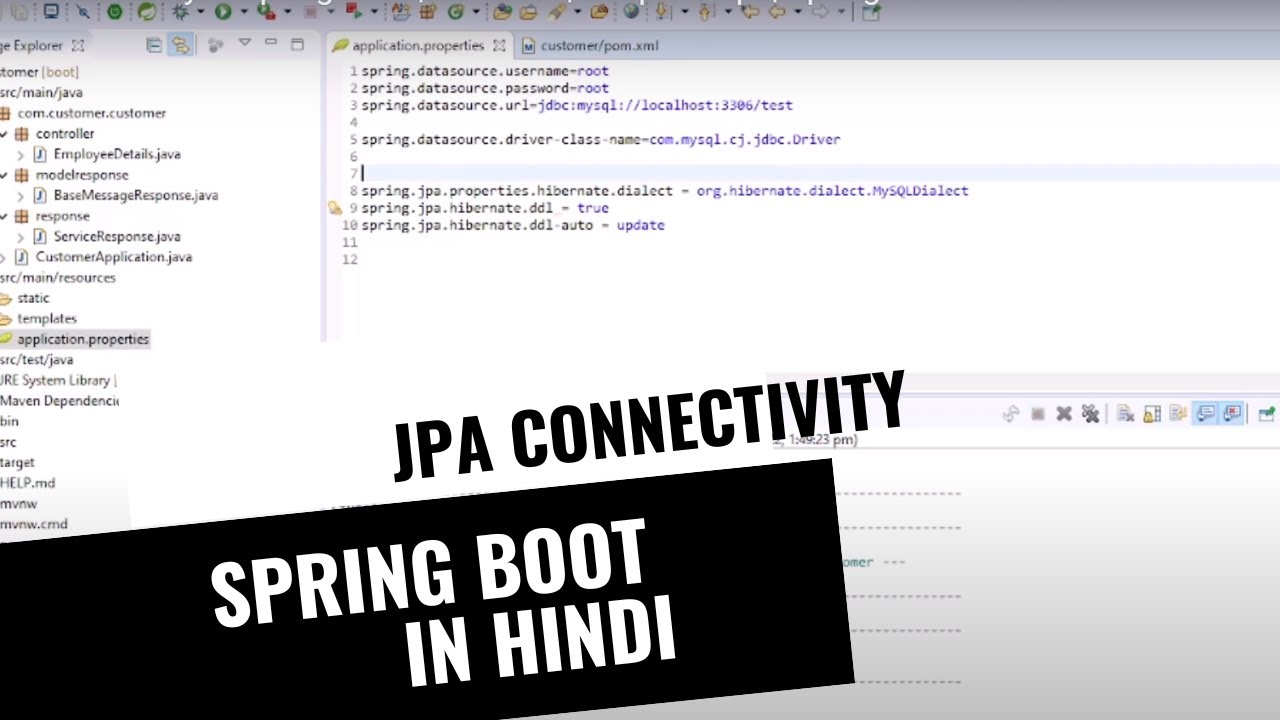Image resolution: width=1280 pixels, height=720 pixels.
Task: Click the Open Task folder icon in toolbar
Action: click(527, 12)
